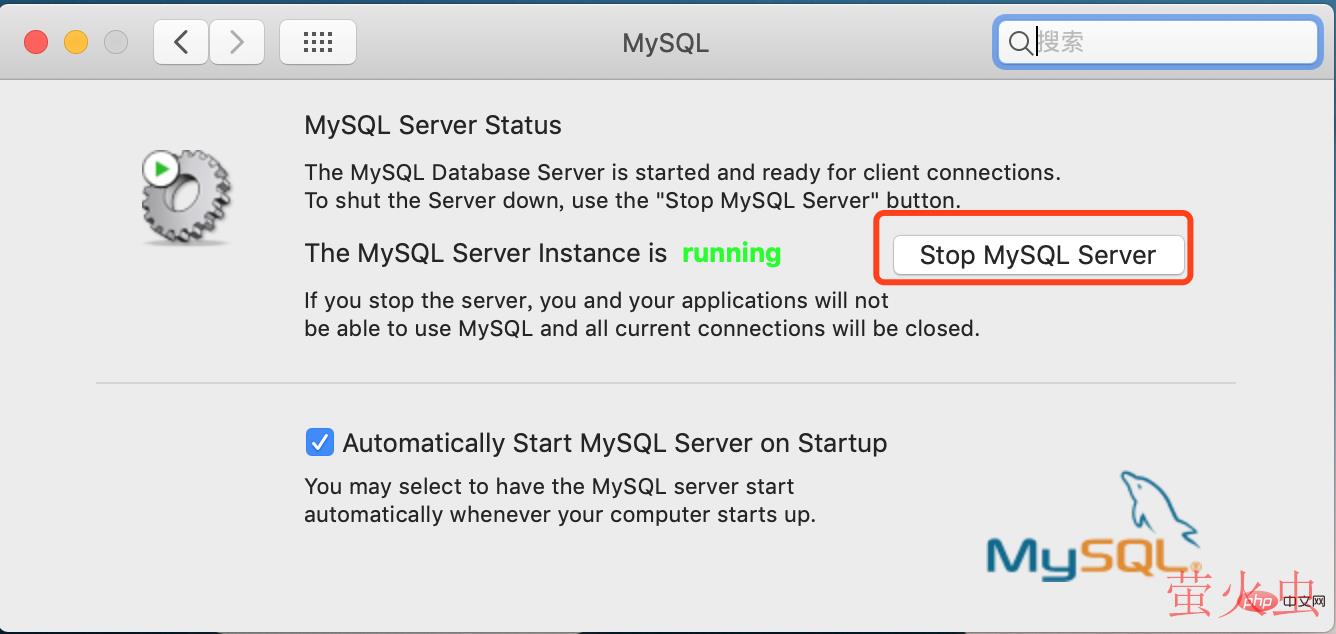
Task: Click the 'MySQL Server Status' heading
Action: pos(433,126)
